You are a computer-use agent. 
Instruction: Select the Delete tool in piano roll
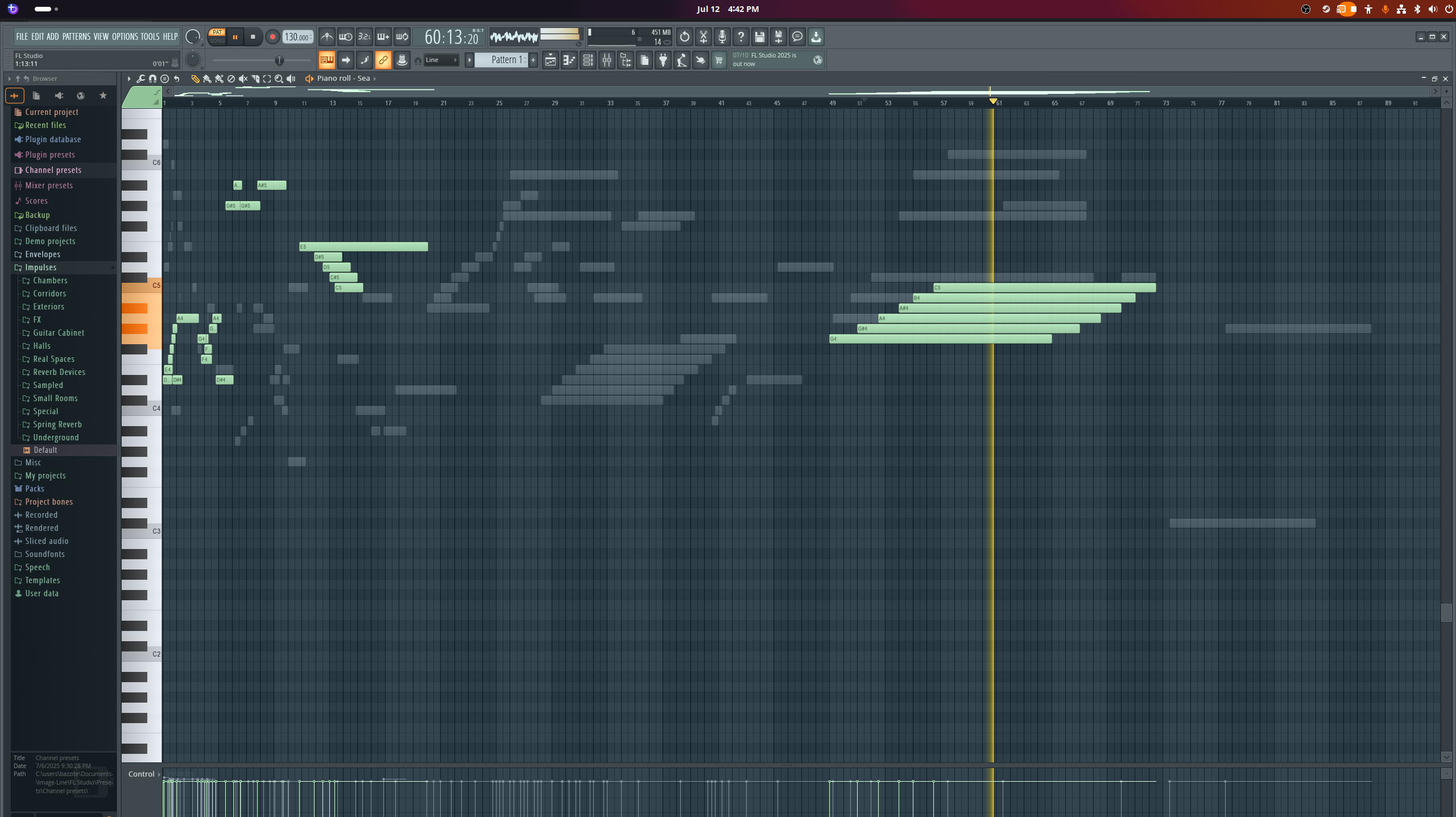pos(231,79)
